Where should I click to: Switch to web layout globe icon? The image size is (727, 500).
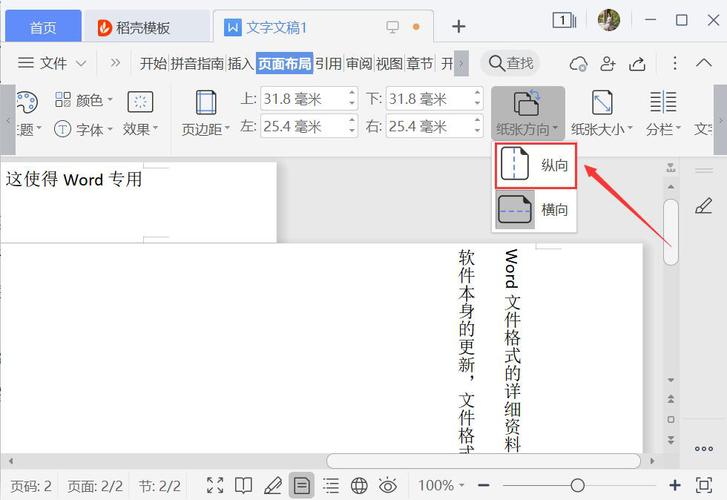(359, 486)
